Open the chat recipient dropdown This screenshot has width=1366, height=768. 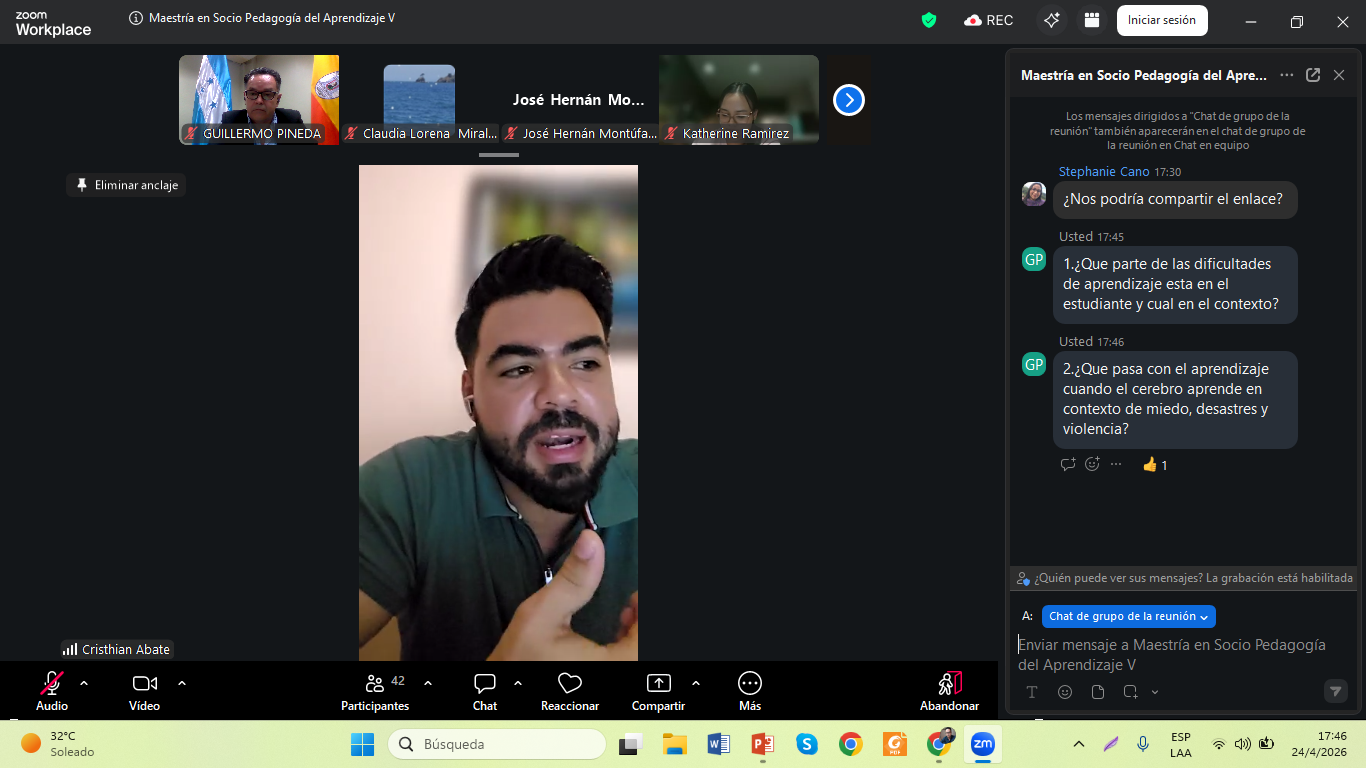1128,617
